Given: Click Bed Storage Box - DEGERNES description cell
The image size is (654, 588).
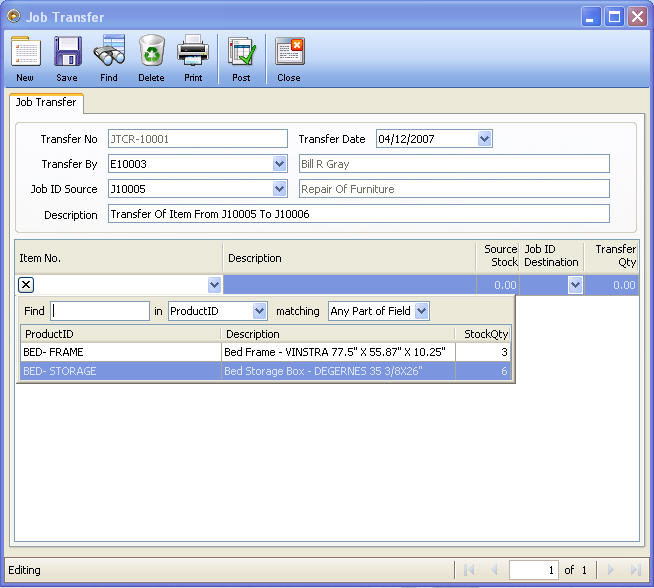Looking at the screenshot, I should pos(338,371).
